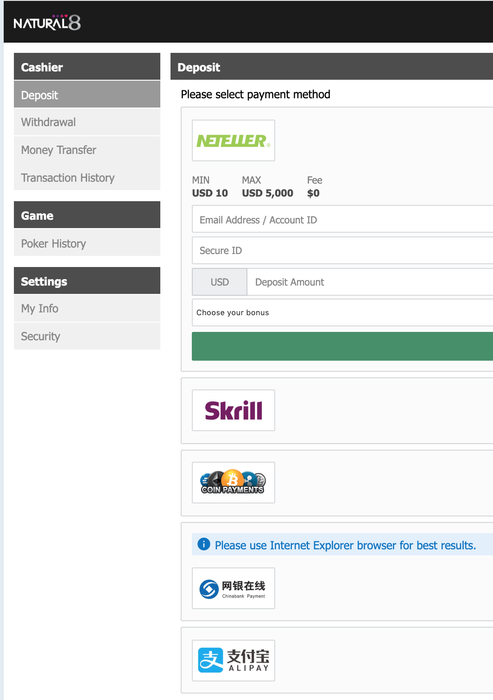Click the '$0' fee value
This screenshot has height=700, width=493.
click(313, 193)
